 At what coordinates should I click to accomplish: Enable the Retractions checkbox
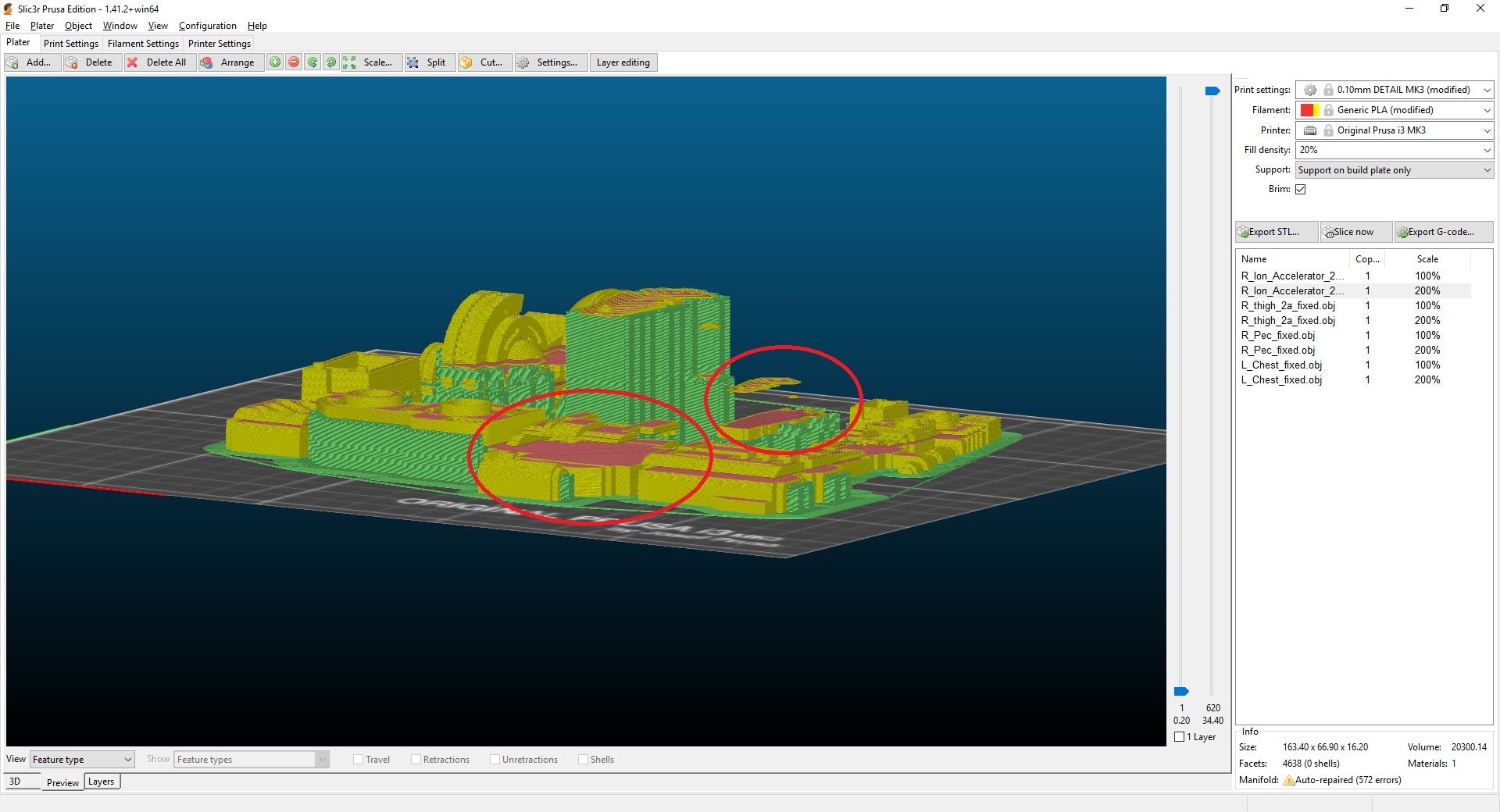pyautogui.click(x=416, y=760)
